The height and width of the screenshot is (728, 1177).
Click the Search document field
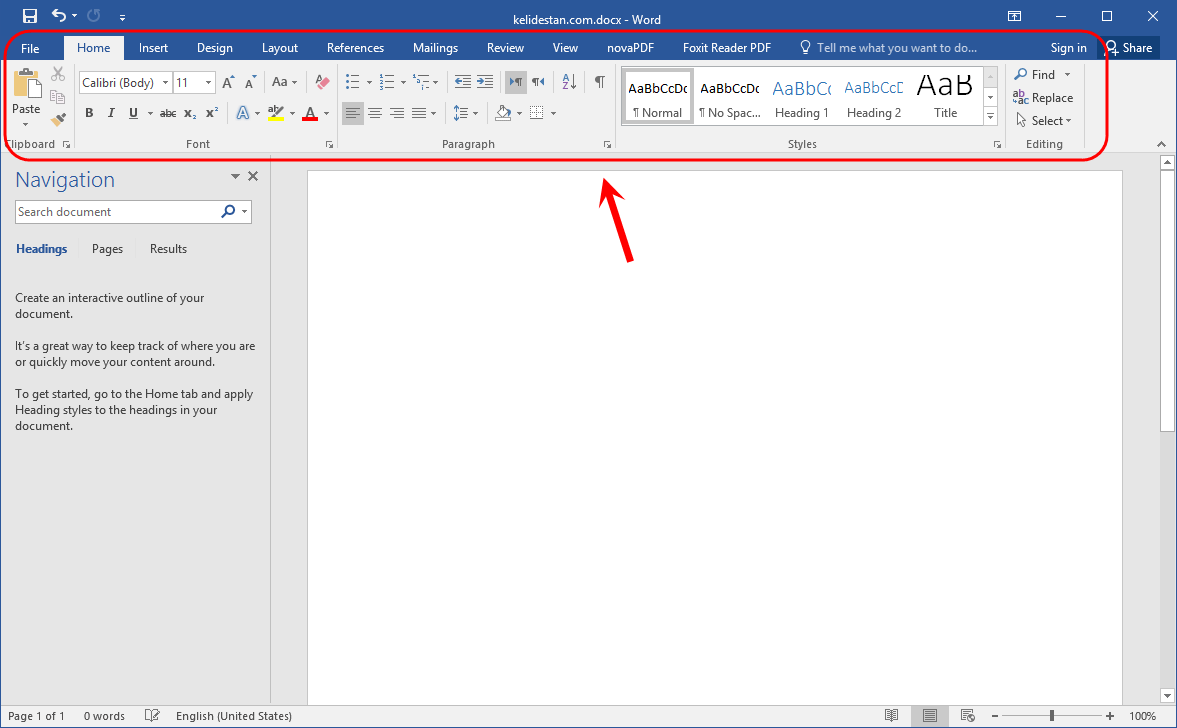pos(117,212)
